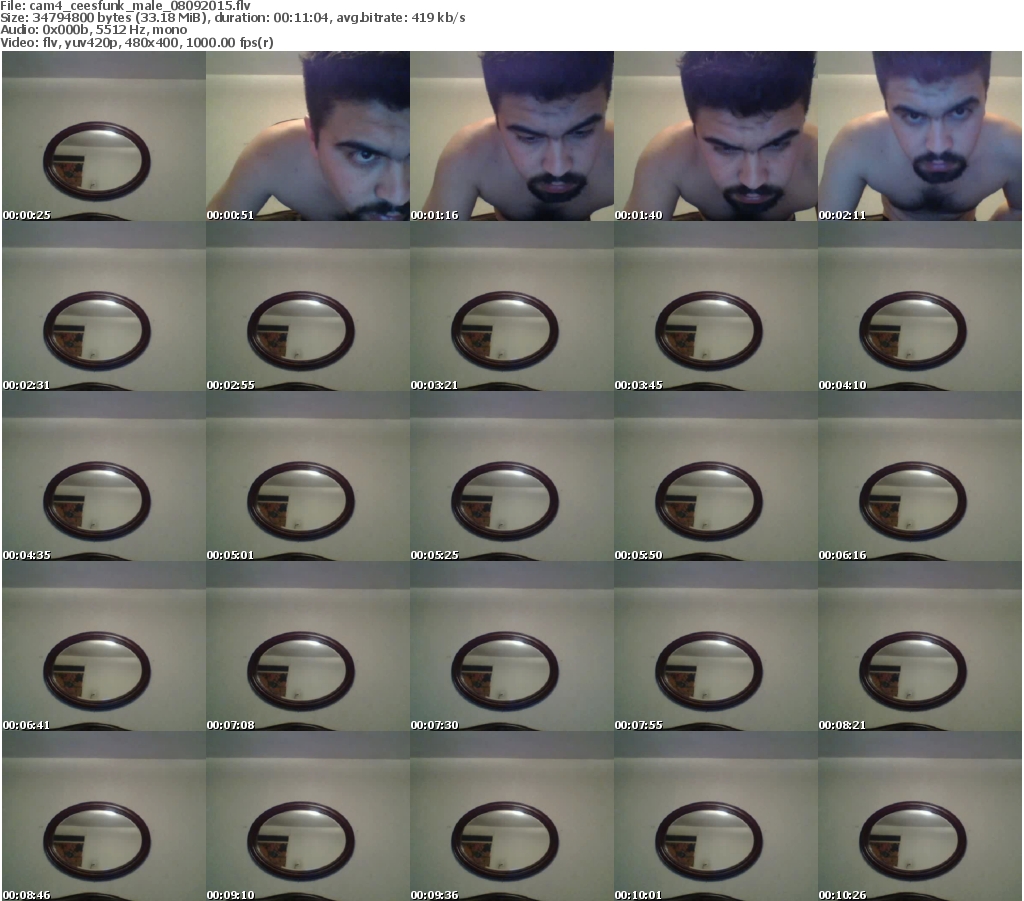Image resolution: width=1024 pixels, height=901 pixels.
Task: Click the duration value 00:11:04
Action: click(x=301, y=18)
